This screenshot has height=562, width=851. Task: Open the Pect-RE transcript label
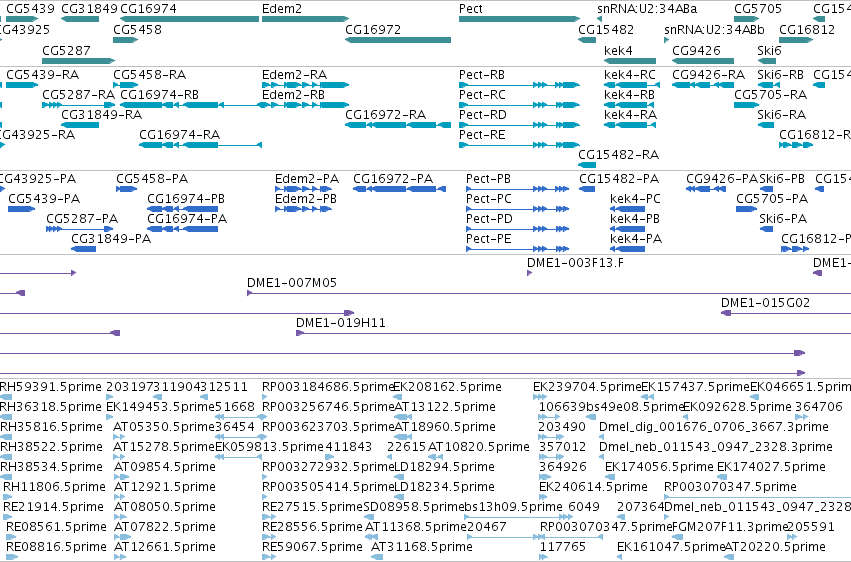tap(482, 135)
